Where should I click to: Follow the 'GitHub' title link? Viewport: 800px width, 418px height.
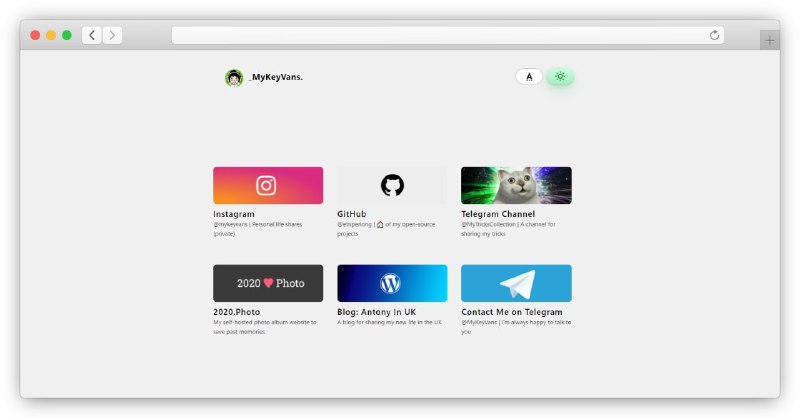(351, 214)
